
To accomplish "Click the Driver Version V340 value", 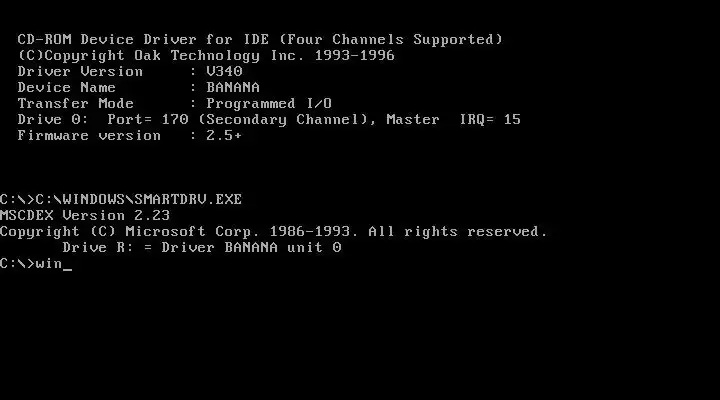I will (224, 71).
